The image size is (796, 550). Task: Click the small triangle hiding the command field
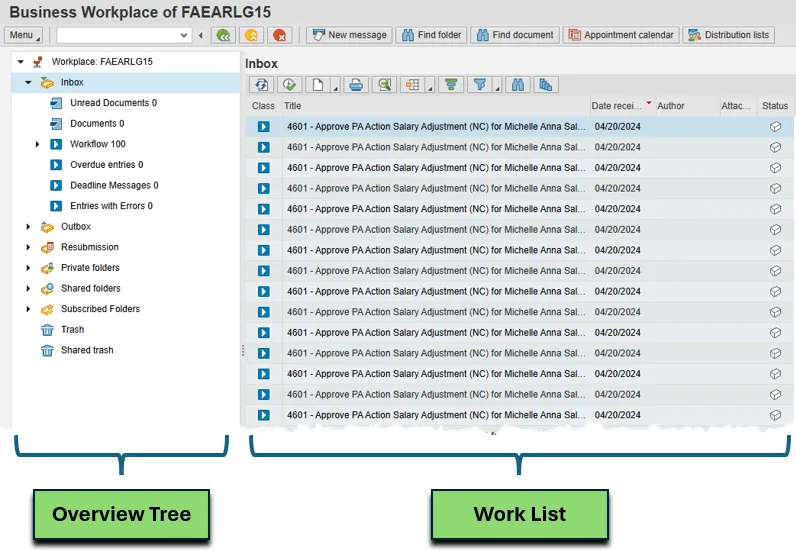pyautogui.click(x=201, y=35)
